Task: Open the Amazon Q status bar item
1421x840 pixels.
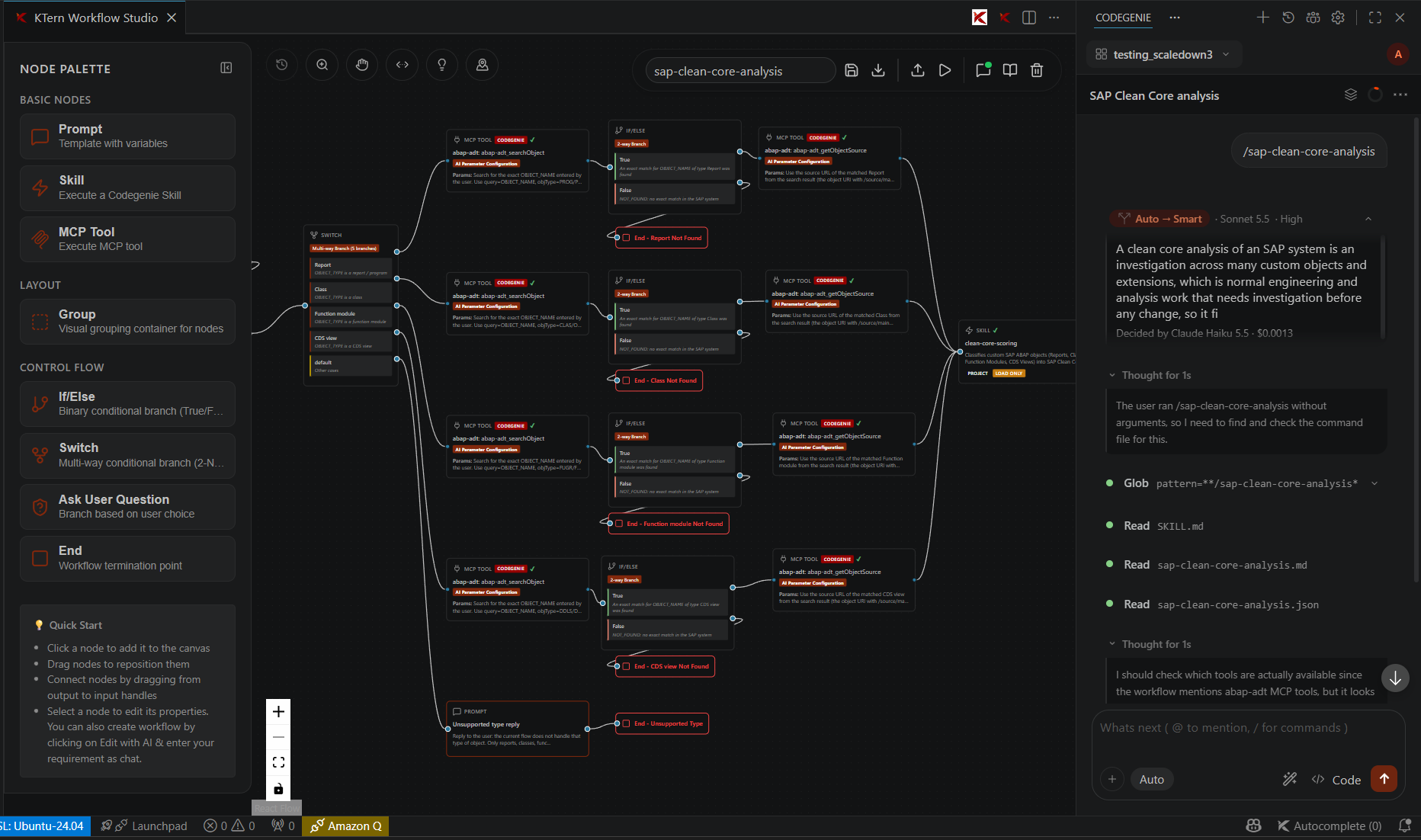Action: point(345,826)
